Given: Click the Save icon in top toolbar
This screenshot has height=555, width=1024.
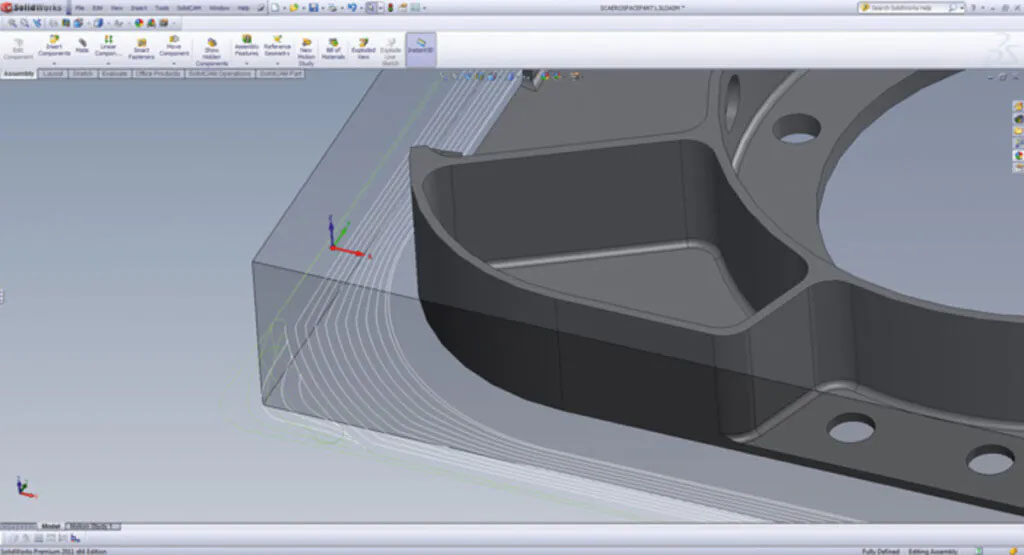Looking at the screenshot, I should (314, 7).
